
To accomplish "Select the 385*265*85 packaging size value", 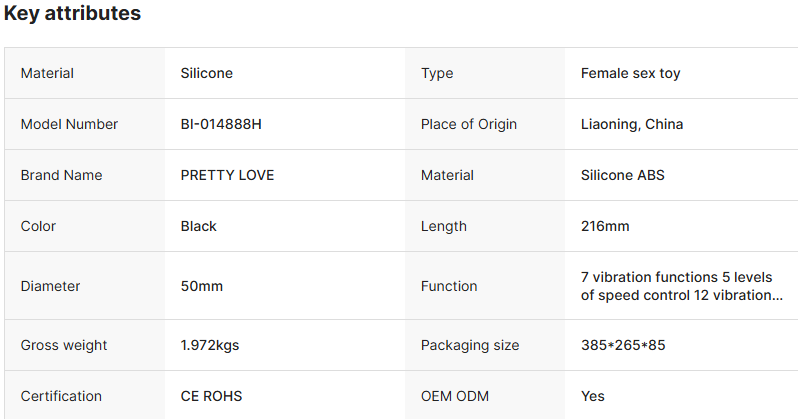I will (x=623, y=345).
